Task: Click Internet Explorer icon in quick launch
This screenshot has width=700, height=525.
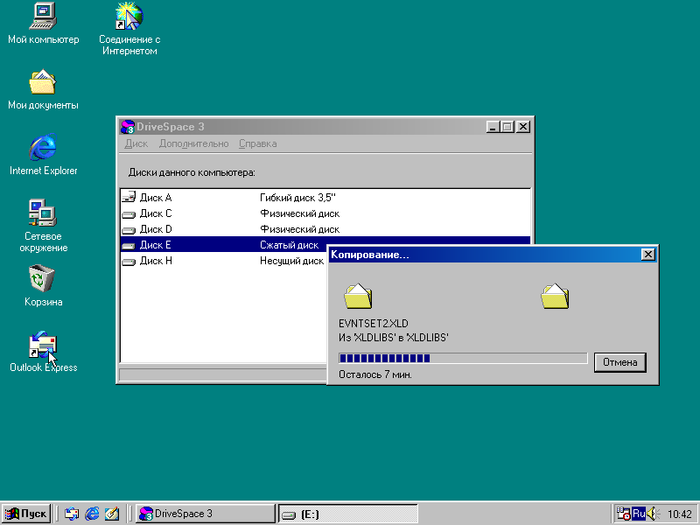Action: pos(92,514)
